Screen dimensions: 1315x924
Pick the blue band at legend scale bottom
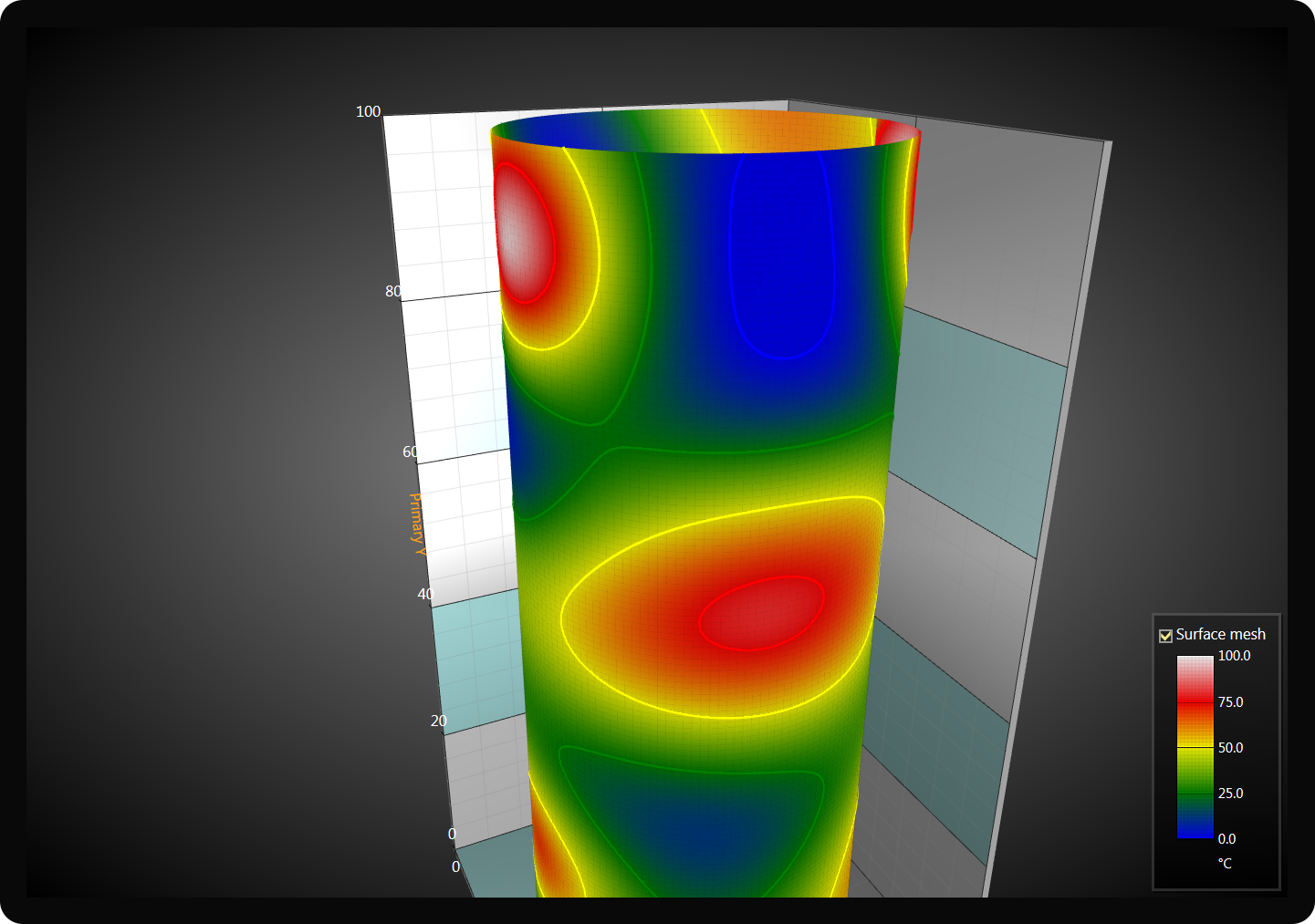pos(1195,828)
